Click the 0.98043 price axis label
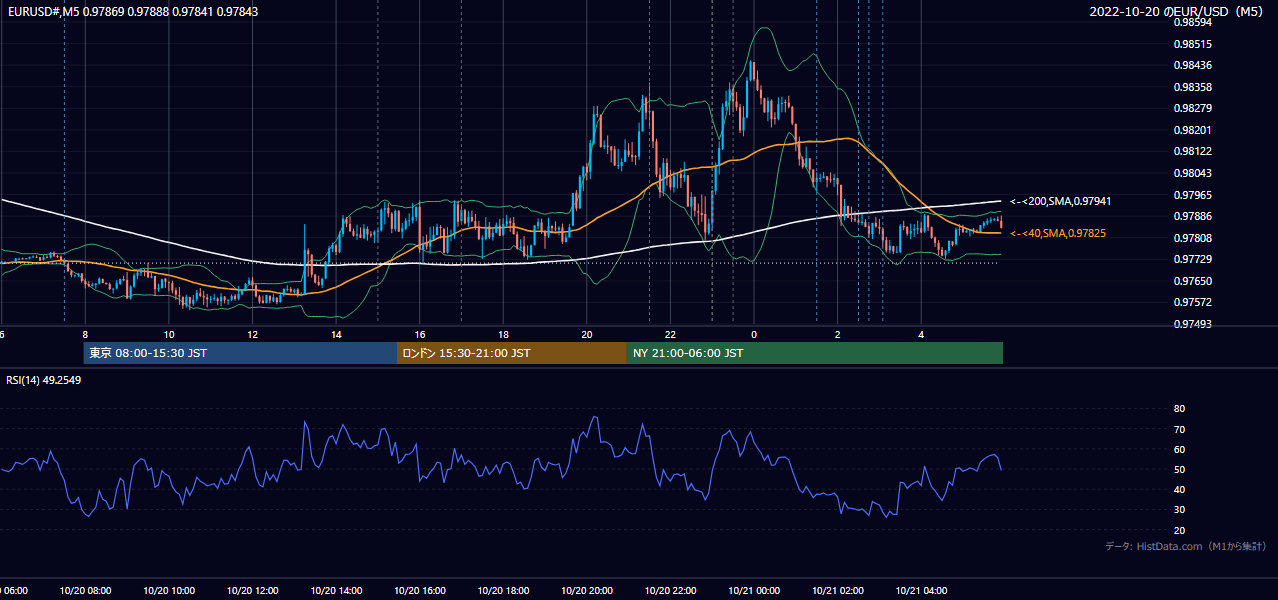This screenshot has height=600, width=1278. coord(1192,173)
